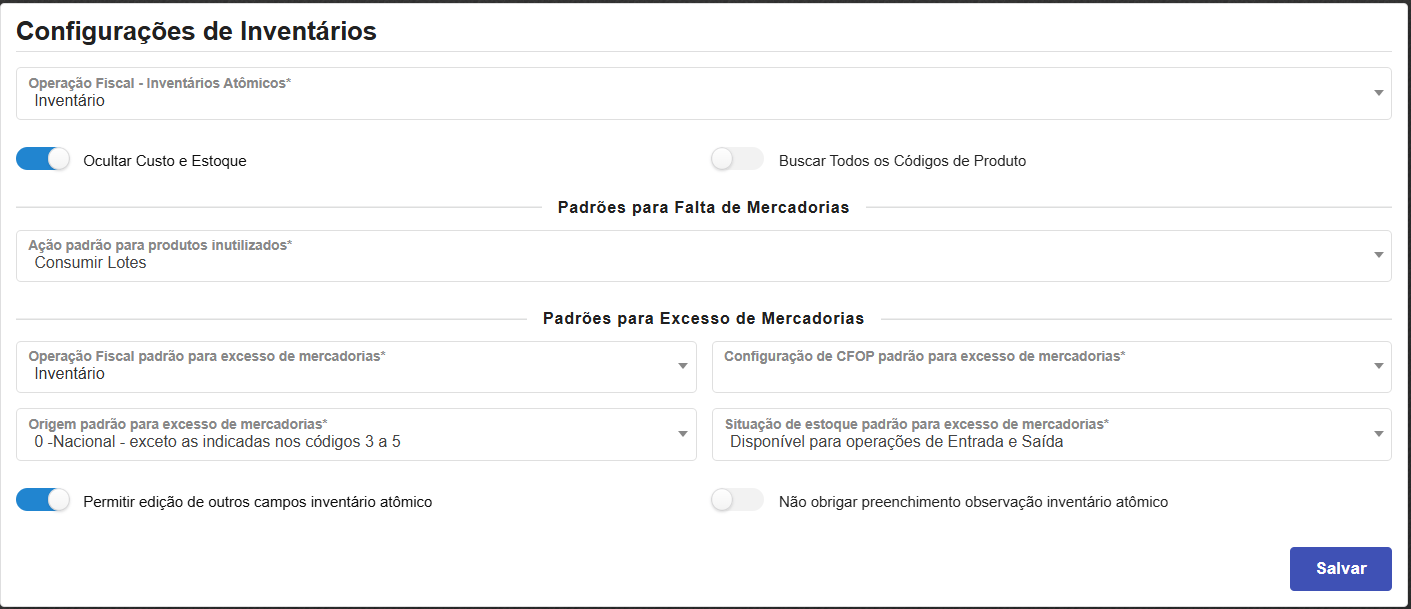Image resolution: width=1411 pixels, height=609 pixels.
Task: Expand Origem padrão para excesso de mercadorias options
Action: pyautogui.click(x=681, y=434)
